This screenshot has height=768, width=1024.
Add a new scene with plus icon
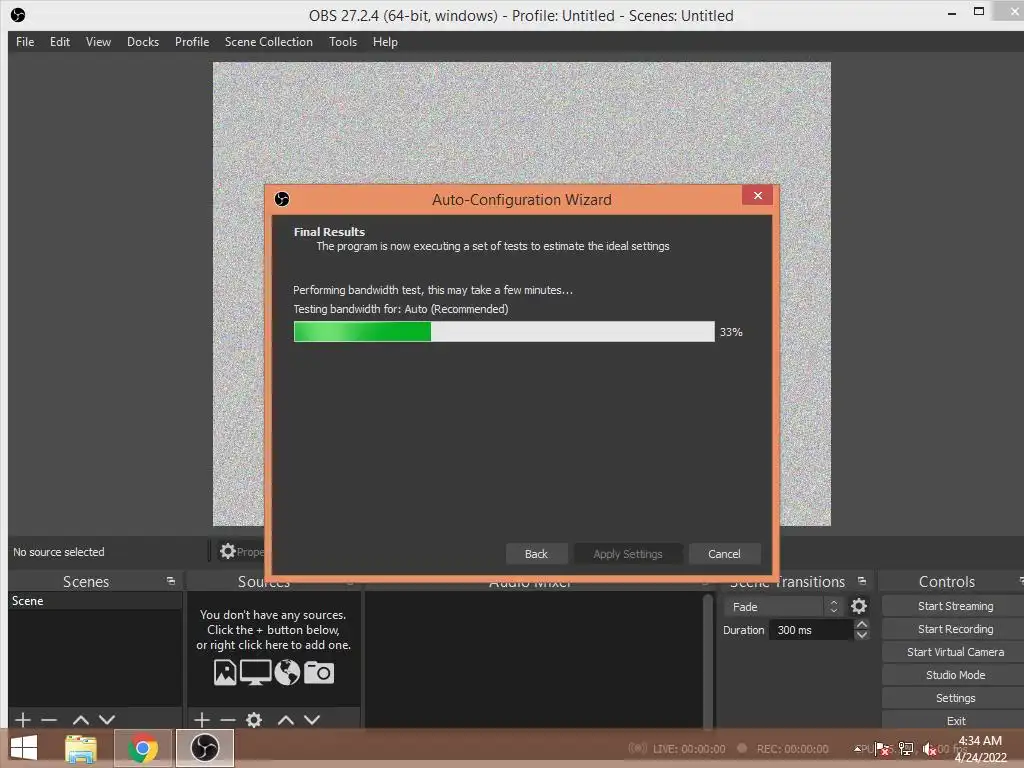click(x=23, y=720)
